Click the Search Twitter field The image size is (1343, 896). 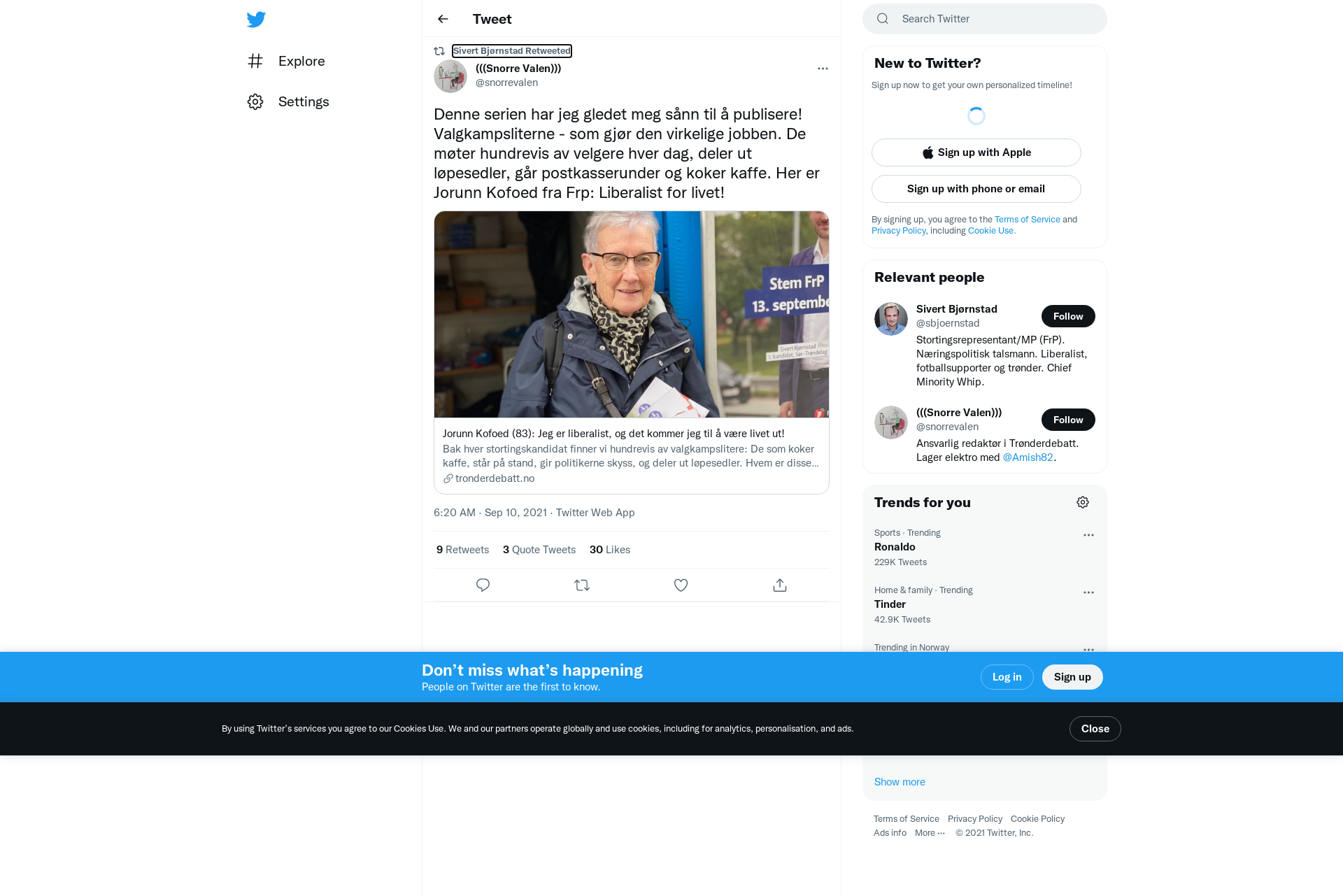point(985,19)
